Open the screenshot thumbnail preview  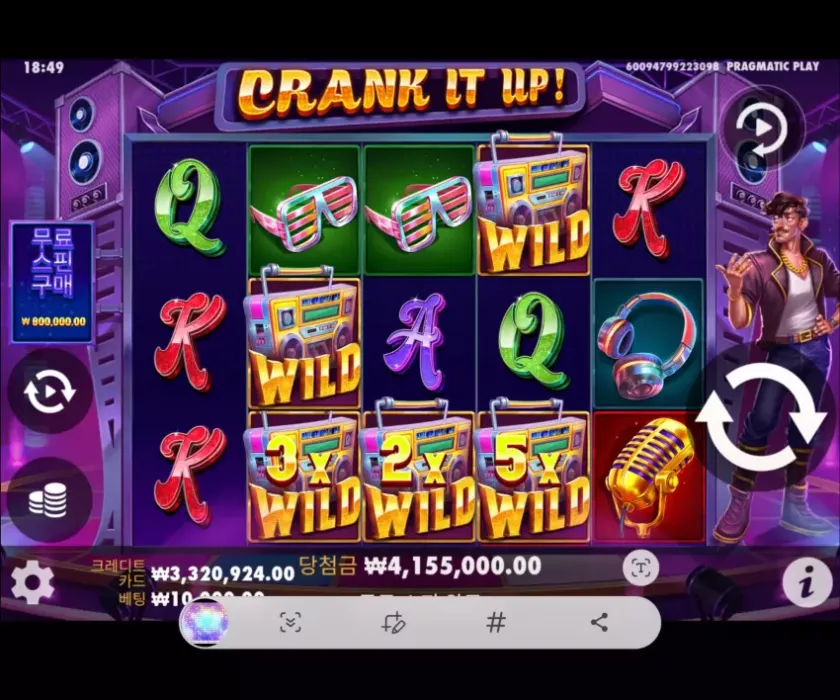(x=204, y=622)
